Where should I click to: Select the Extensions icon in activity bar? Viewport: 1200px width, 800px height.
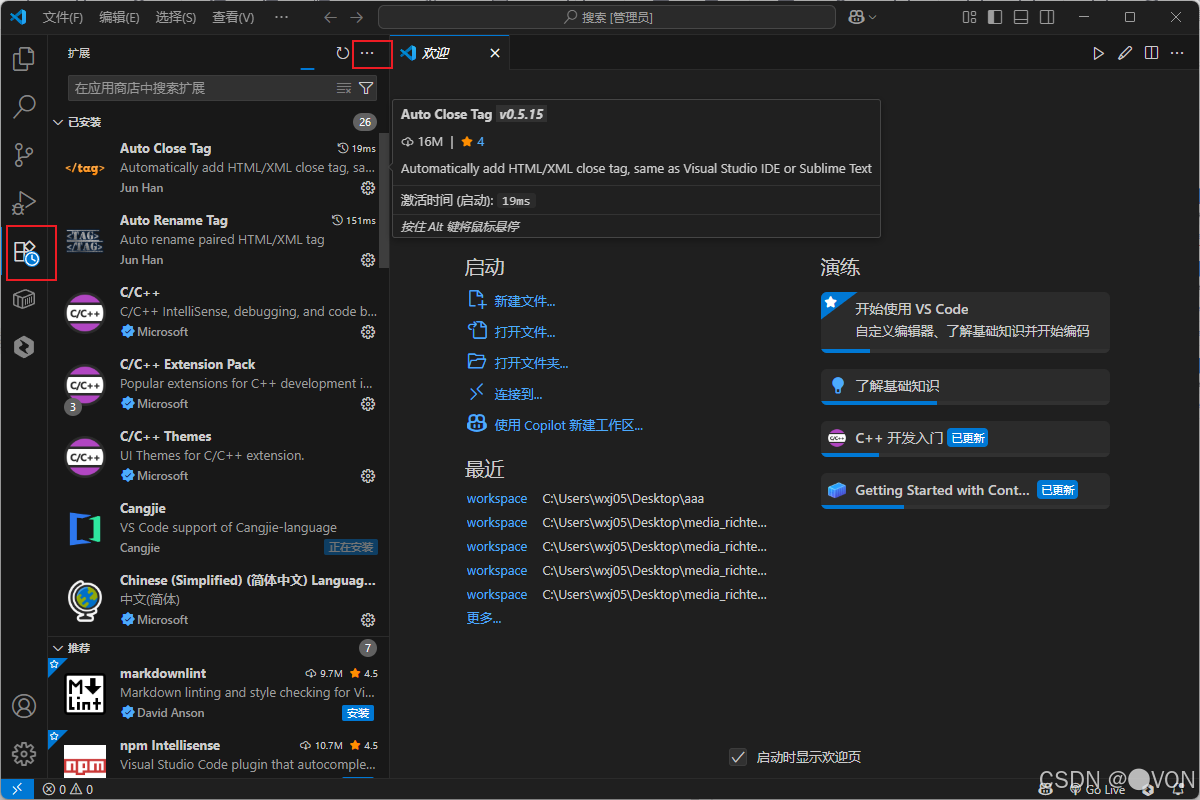27,252
